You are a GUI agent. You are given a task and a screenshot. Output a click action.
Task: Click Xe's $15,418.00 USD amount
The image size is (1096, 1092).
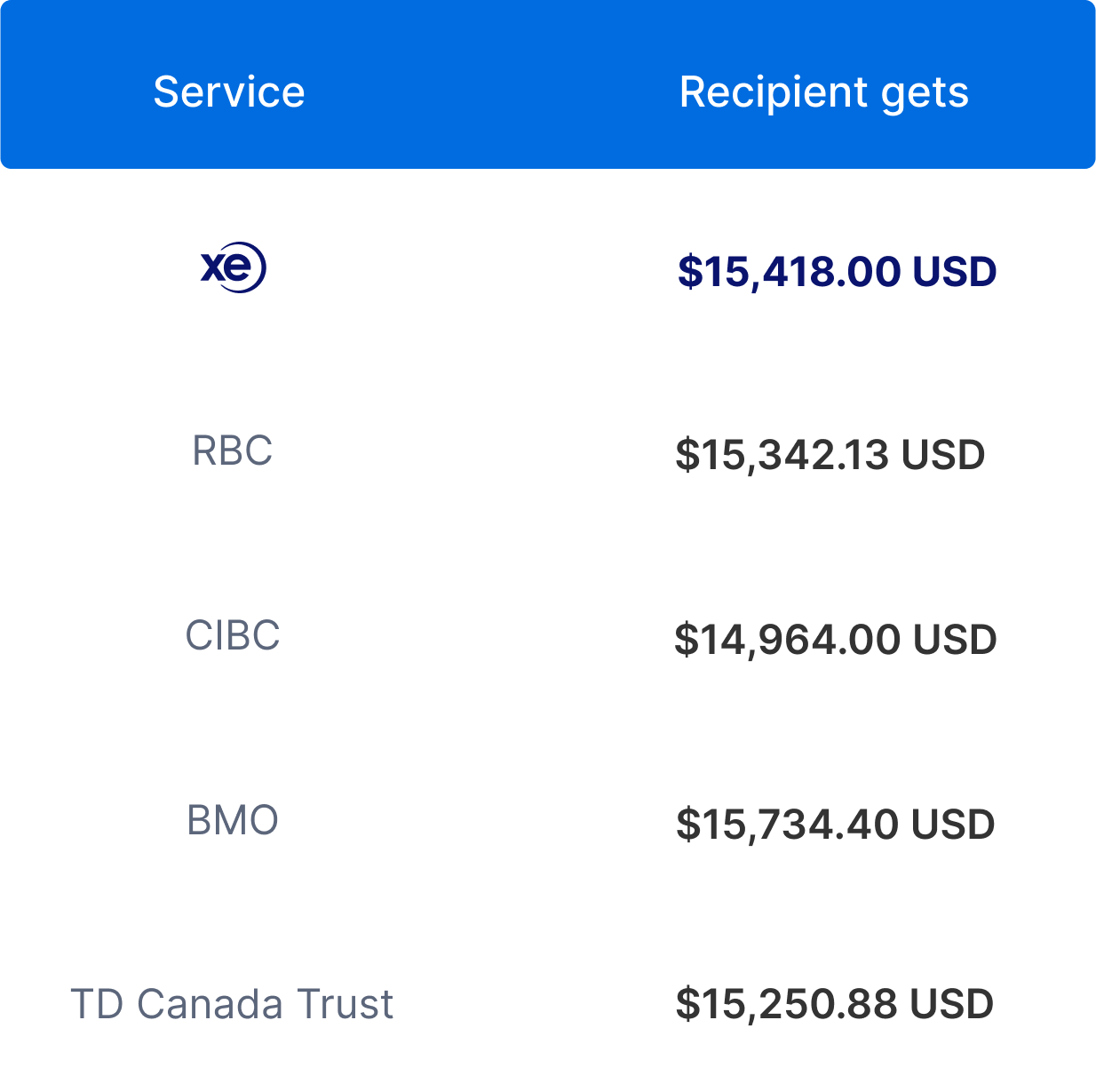coord(837,271)
